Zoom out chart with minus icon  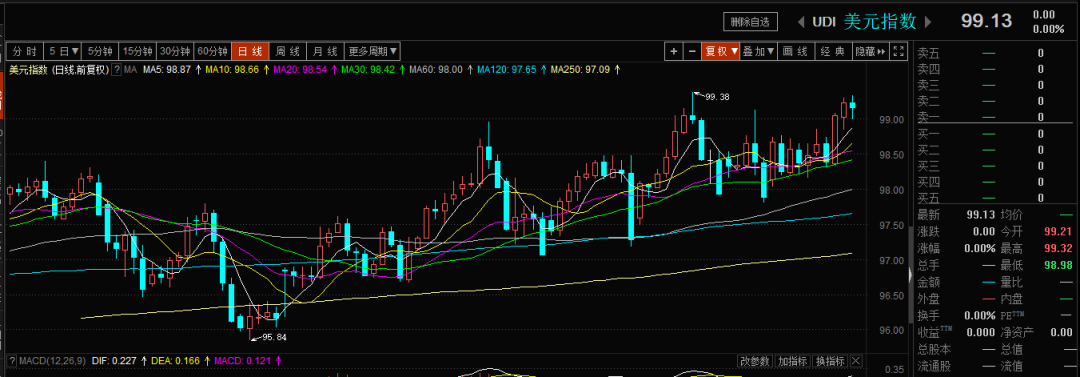691,51
